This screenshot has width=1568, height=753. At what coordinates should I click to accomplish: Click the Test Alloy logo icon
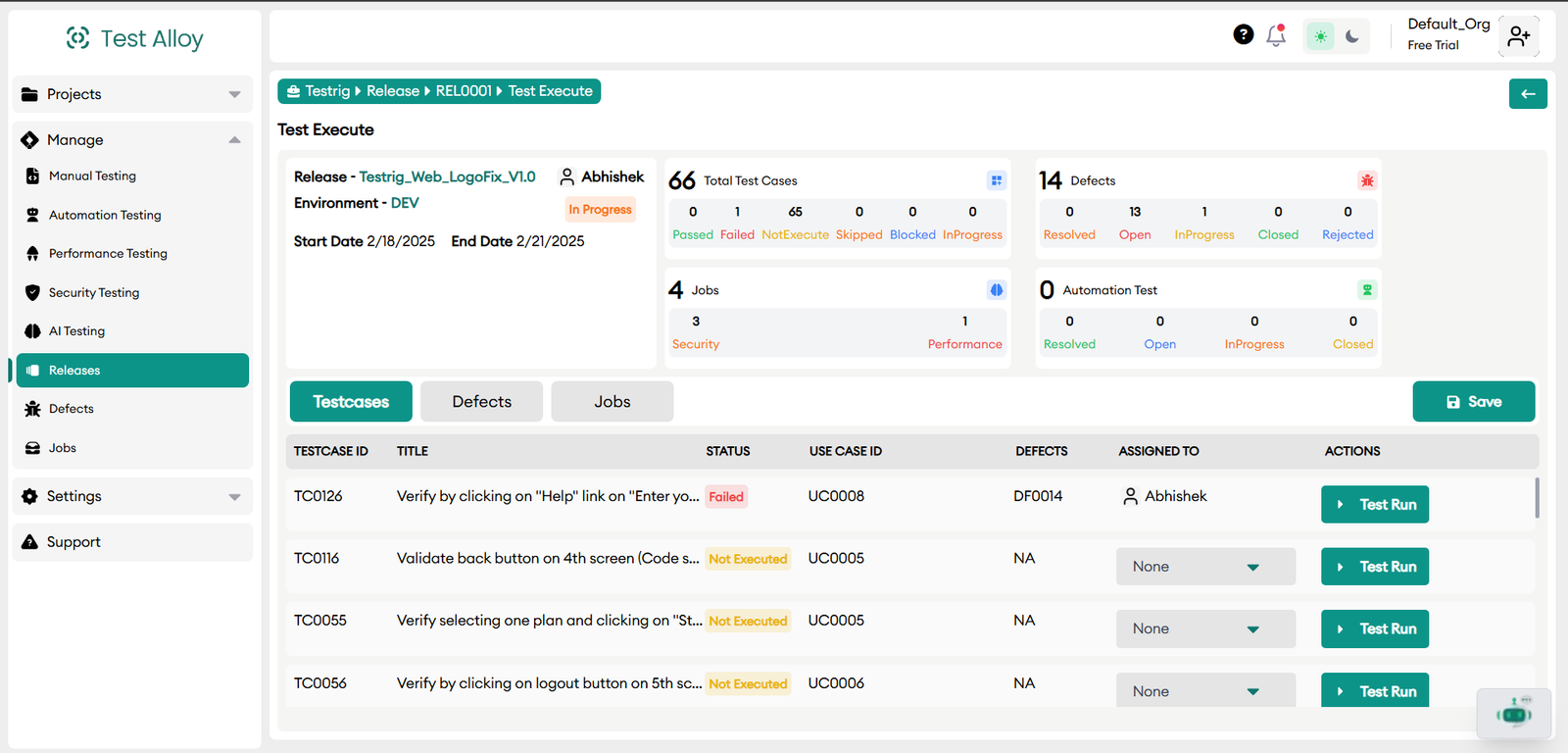click(x=78, y=38)
